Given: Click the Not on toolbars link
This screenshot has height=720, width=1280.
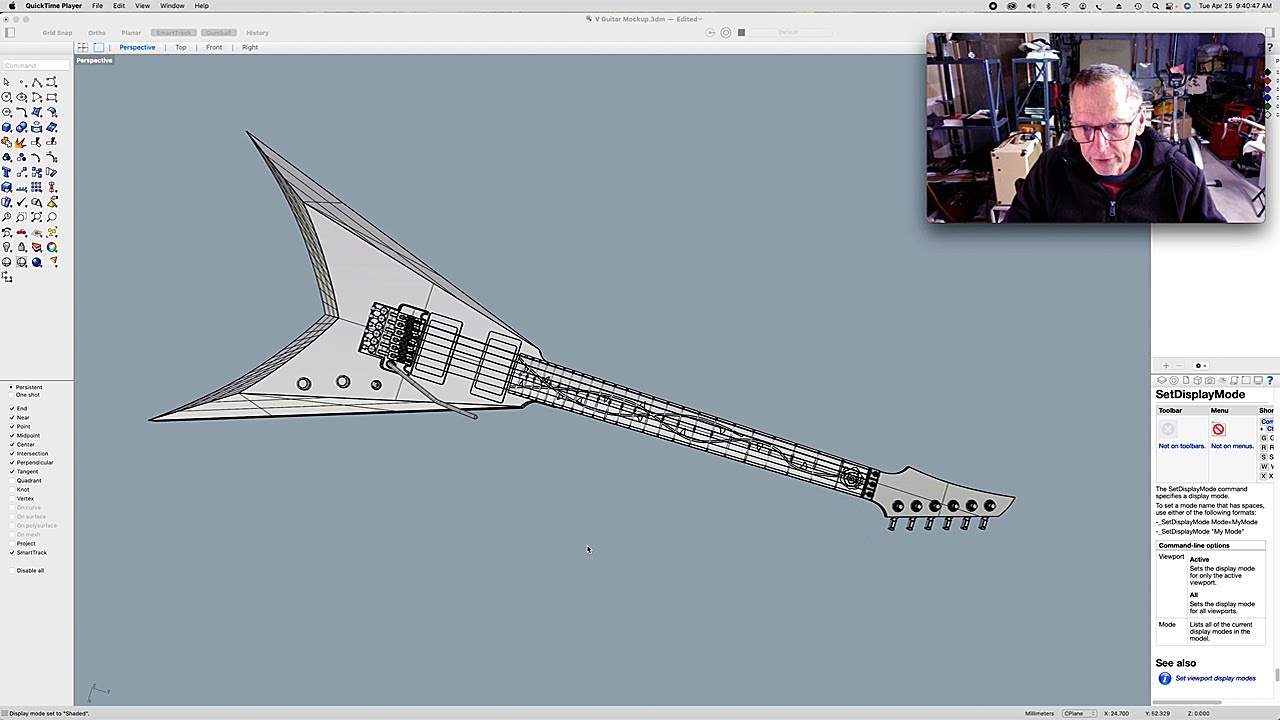Looking at the screenshot, I should 1181,446.
